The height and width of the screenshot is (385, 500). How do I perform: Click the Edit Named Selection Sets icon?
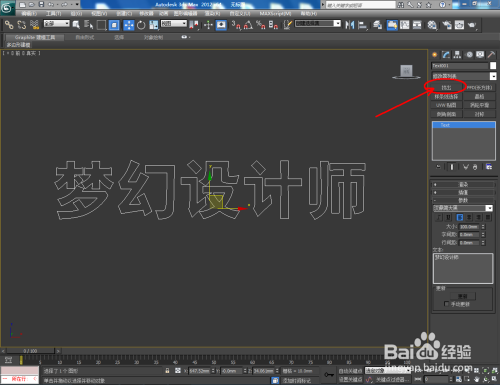point(287,25)
